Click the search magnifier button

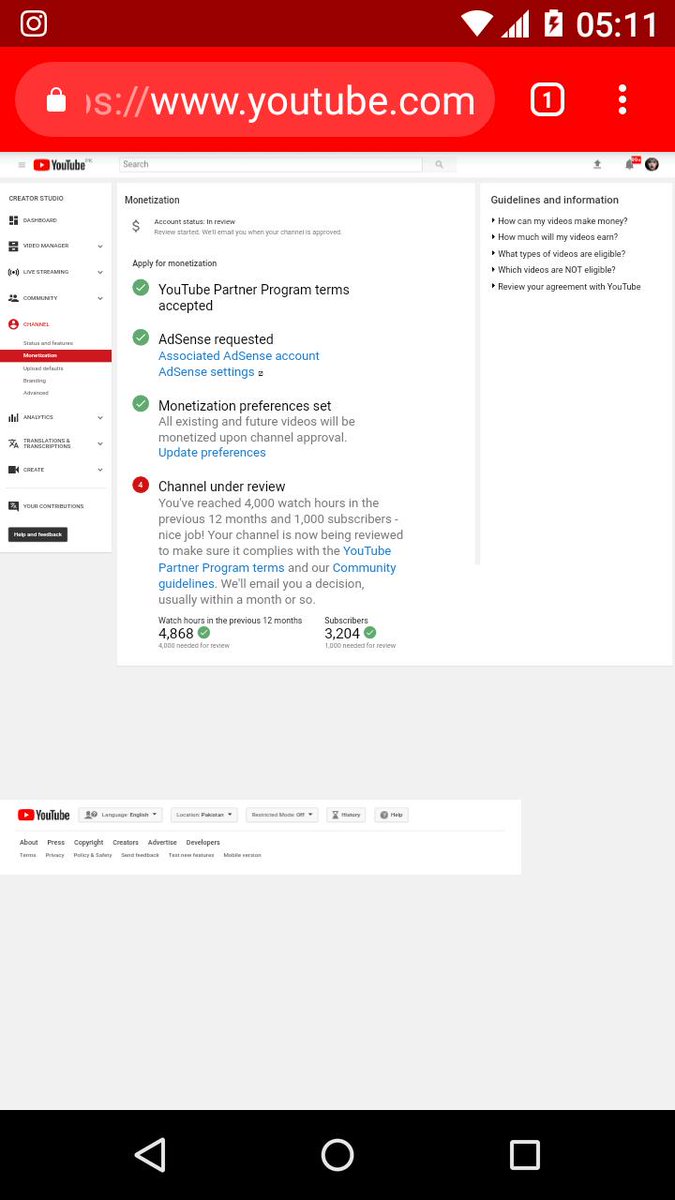(x=438, y=164)
